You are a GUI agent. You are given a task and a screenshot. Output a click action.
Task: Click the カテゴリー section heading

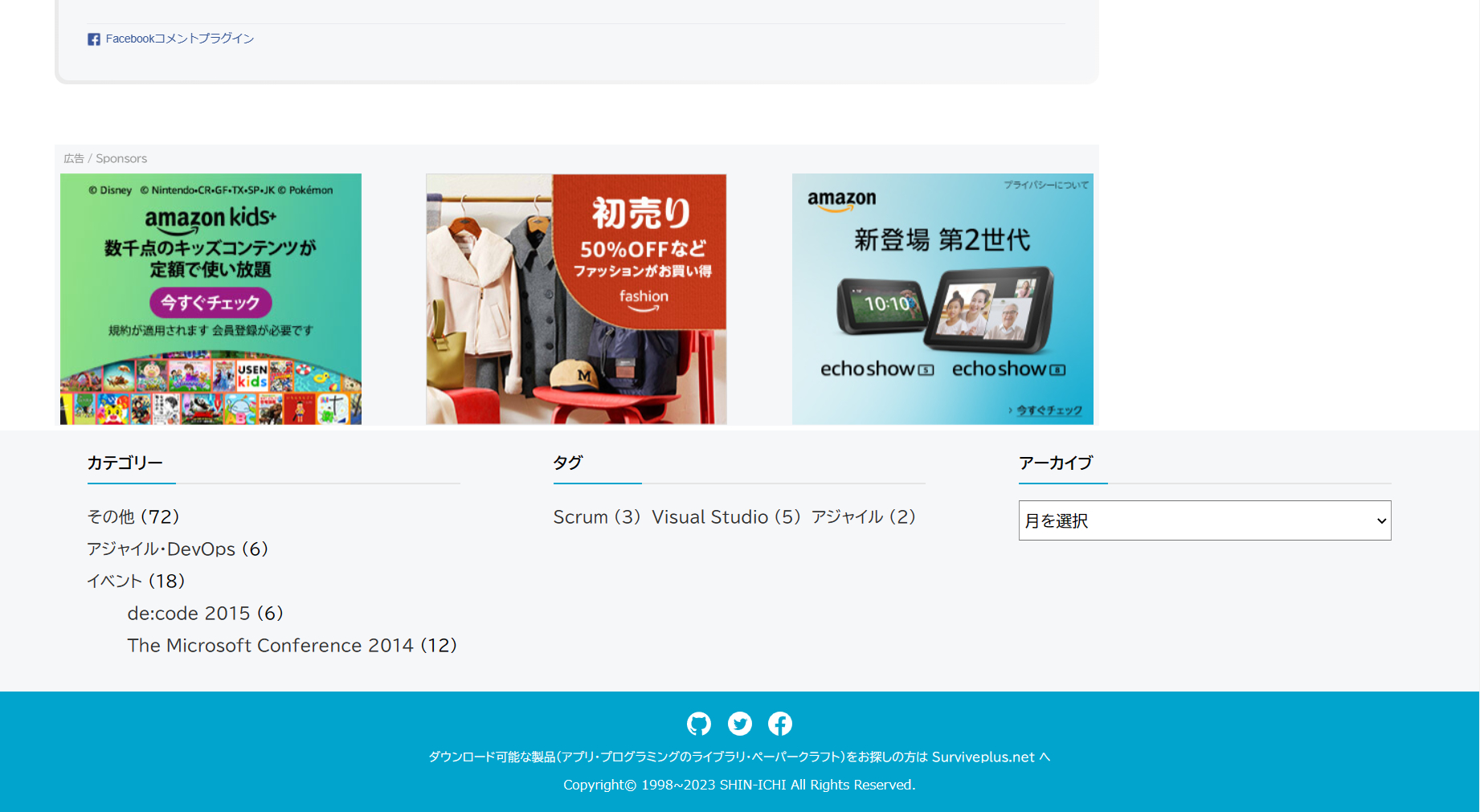[x=125, y=463]
